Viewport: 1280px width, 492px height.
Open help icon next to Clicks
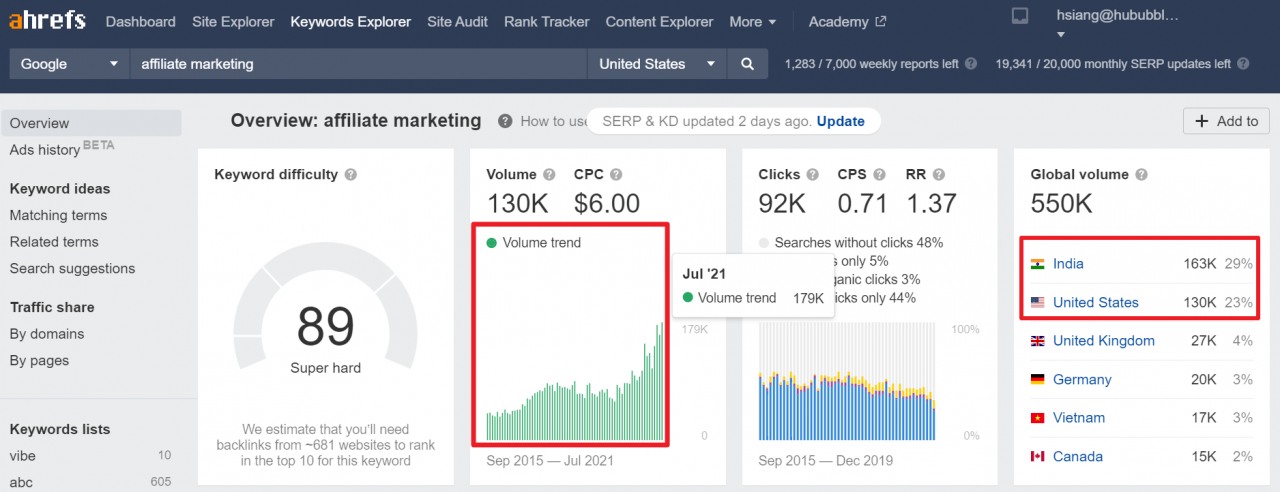(813, 174)
